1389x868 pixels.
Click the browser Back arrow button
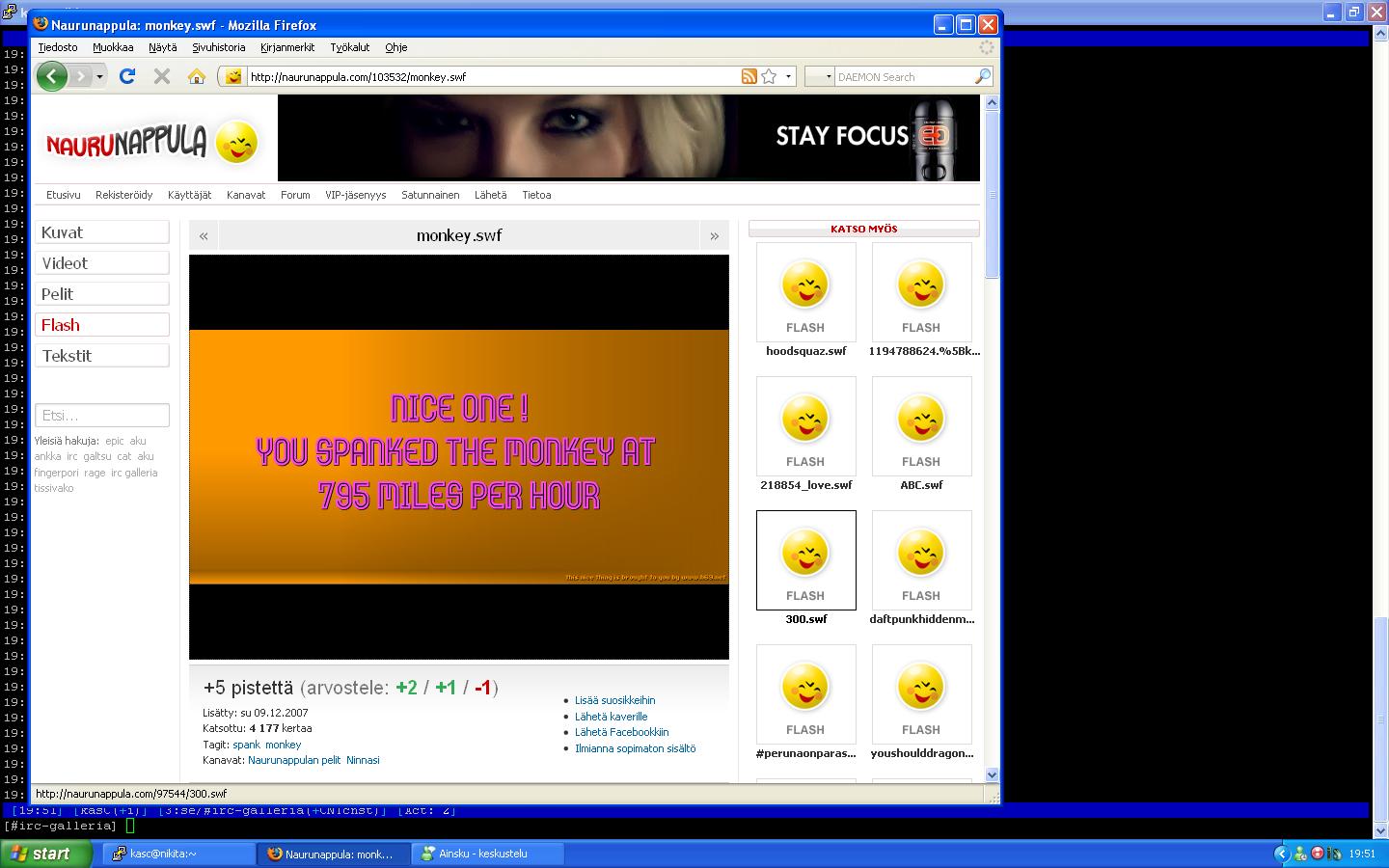(52, 76)
